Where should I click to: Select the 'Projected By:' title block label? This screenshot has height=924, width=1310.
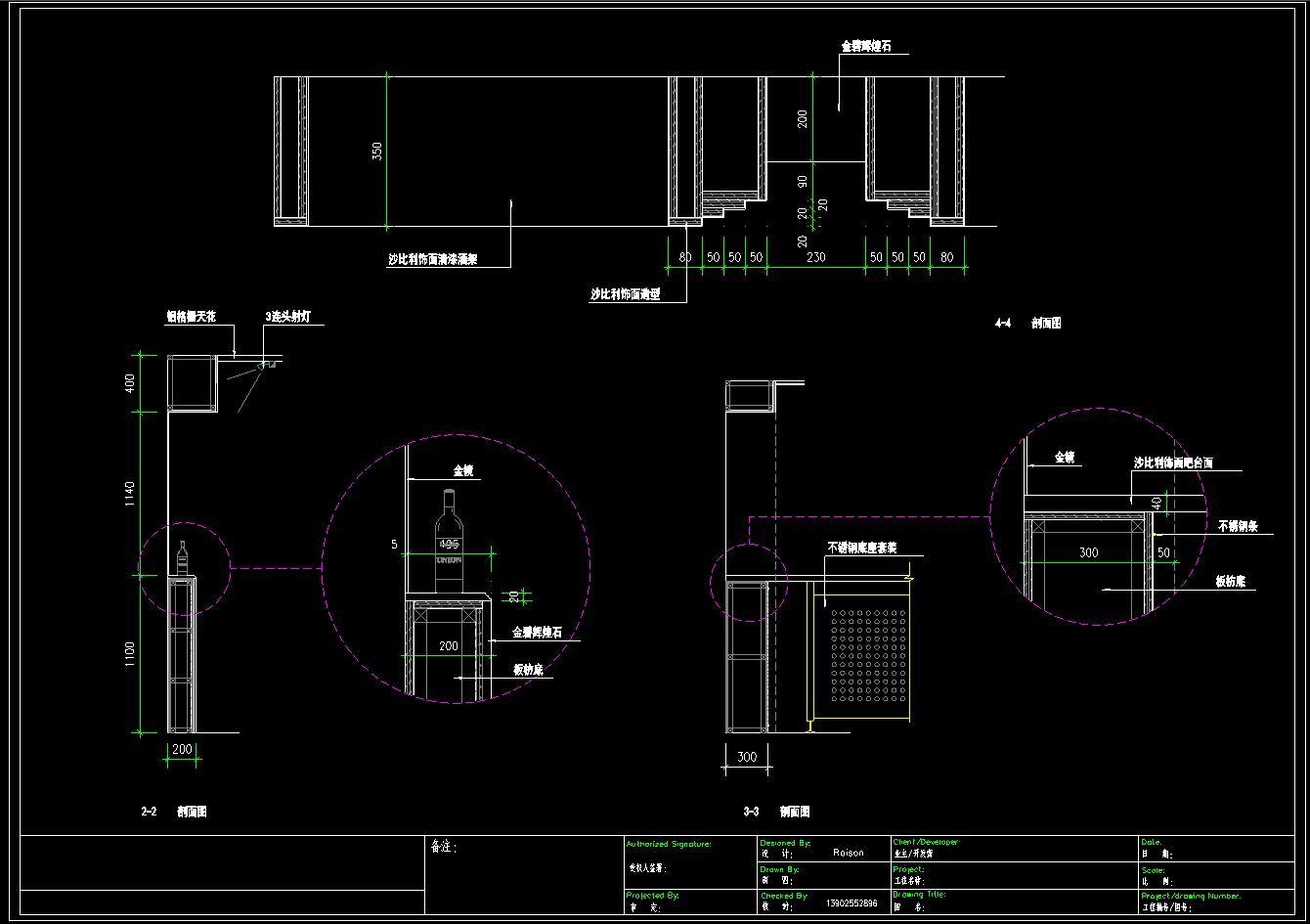(x=652, y=895)
